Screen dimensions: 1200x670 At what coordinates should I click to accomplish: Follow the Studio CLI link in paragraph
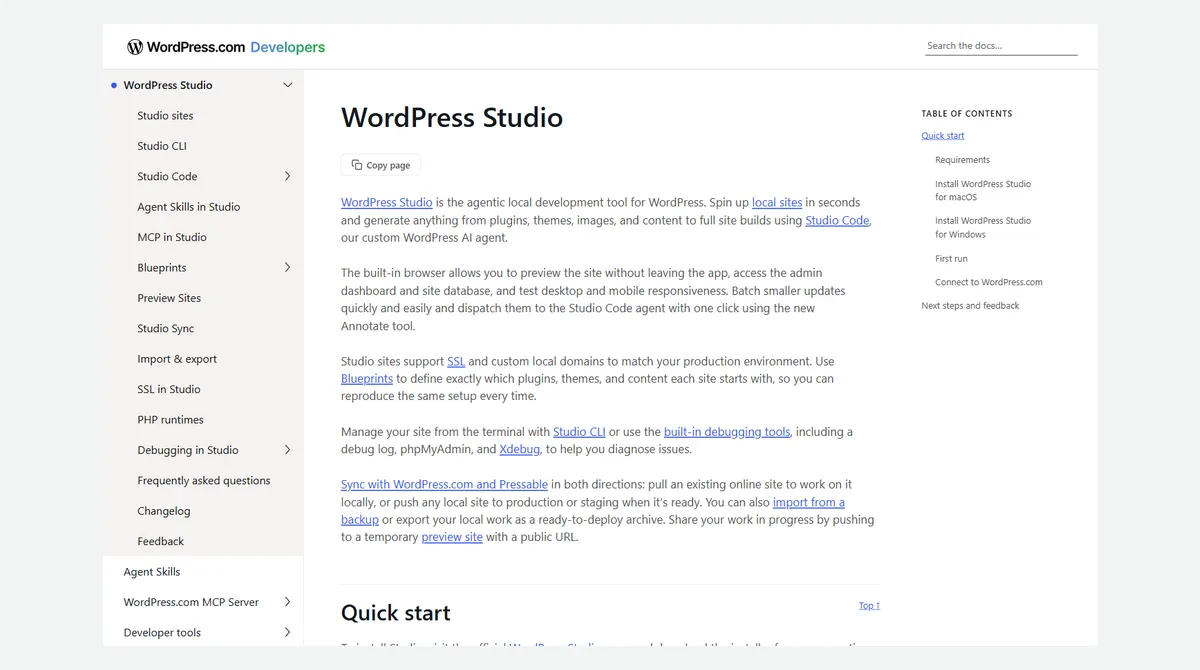(x=579, y=432)
